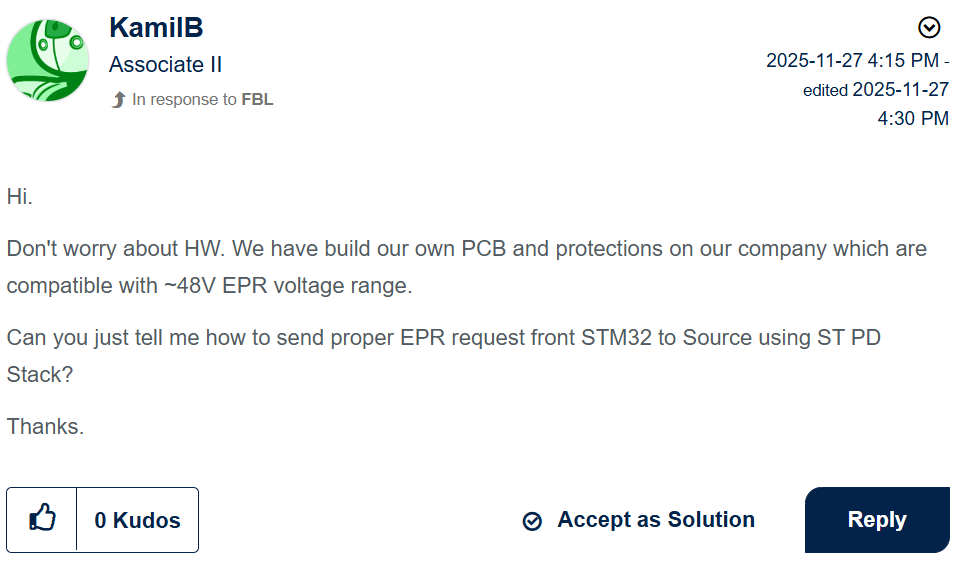Click the word 'edited' in the timestamp
969x572 pixels.
point(825,90)
